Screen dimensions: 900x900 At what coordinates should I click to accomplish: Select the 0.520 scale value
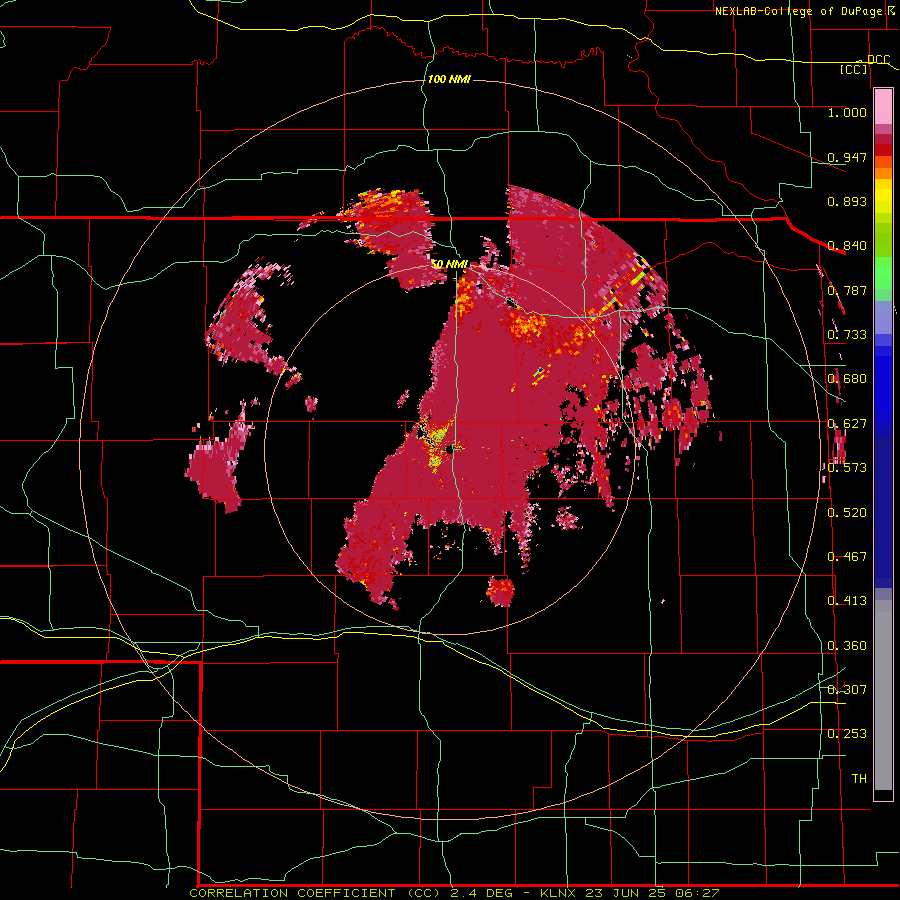coord(847,513)
